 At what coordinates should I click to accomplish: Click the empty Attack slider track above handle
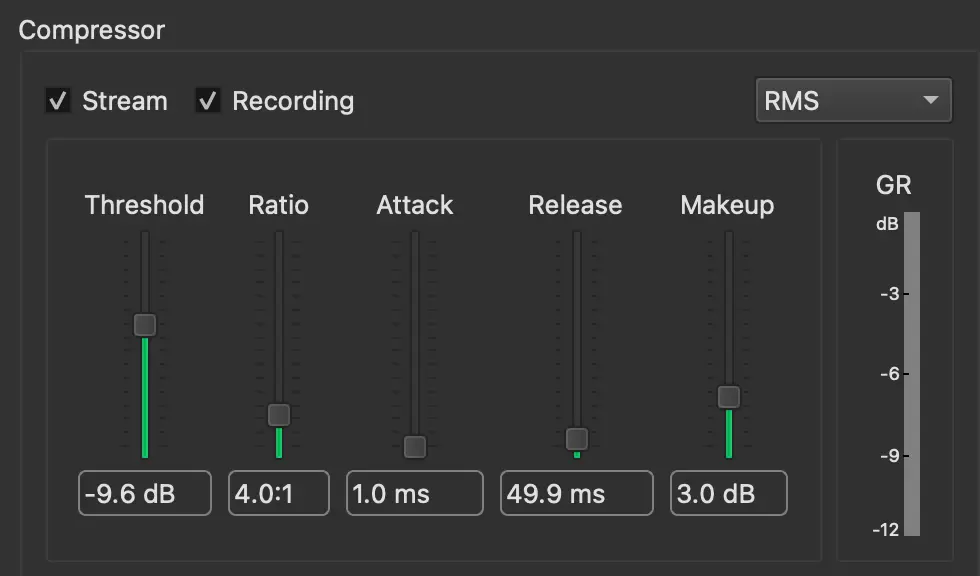(x=415, y=330)
